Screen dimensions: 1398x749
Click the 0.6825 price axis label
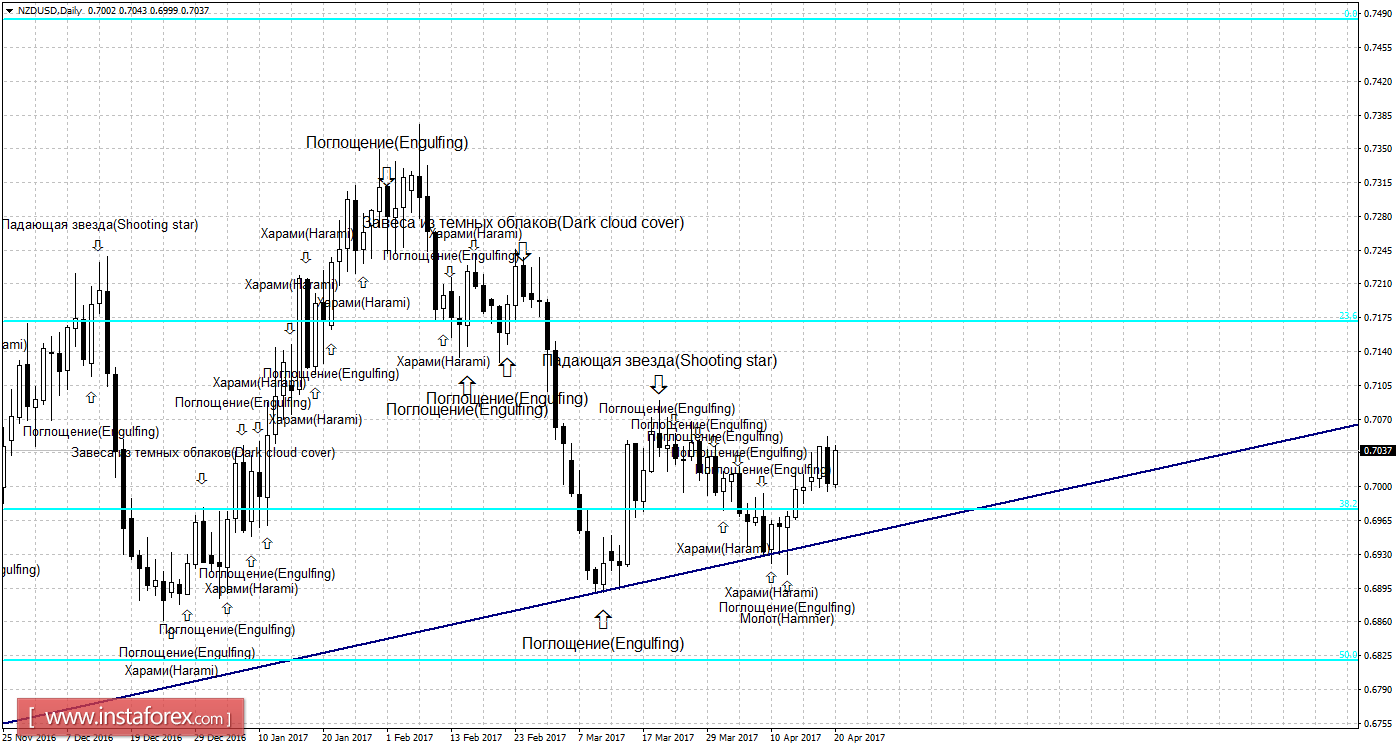click(x=1378, y=656)
